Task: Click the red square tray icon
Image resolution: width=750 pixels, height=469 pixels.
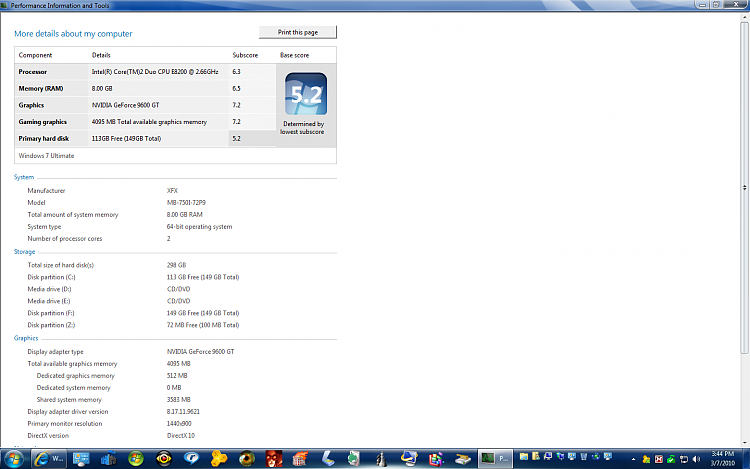Action: coord(659,459)
